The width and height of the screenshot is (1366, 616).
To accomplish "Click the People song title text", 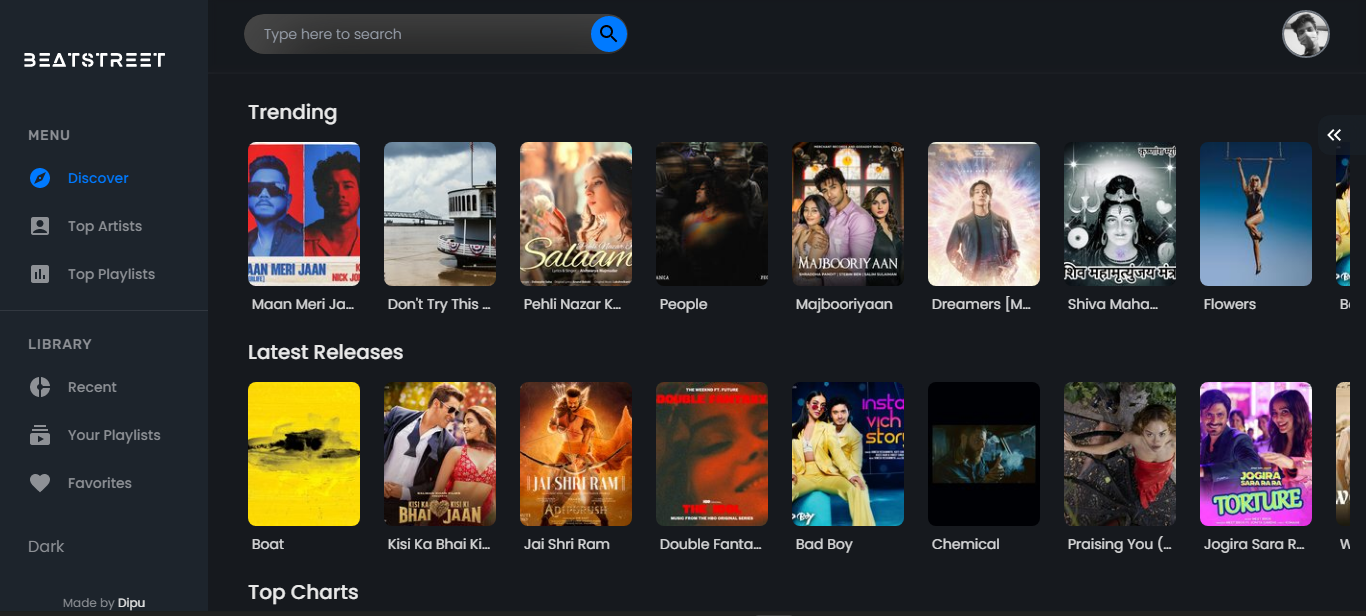I will point(684,304).
